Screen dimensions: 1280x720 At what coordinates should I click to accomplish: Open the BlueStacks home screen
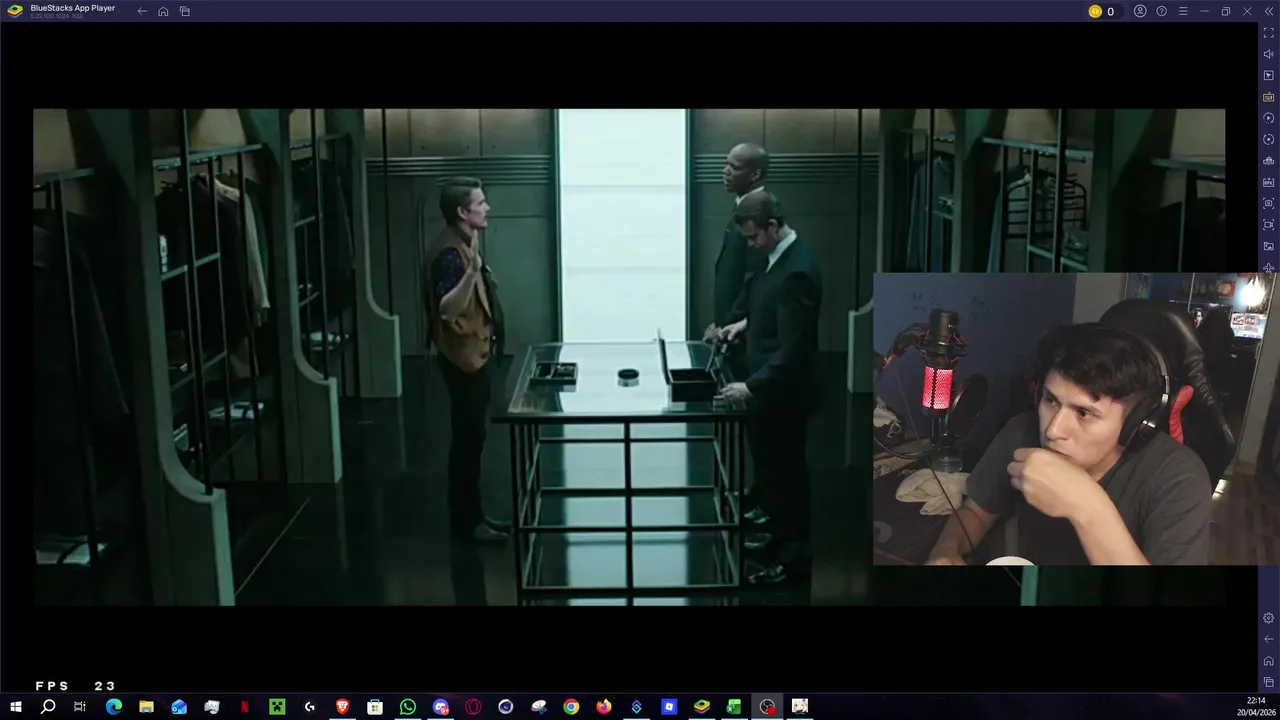pos(163,11)
